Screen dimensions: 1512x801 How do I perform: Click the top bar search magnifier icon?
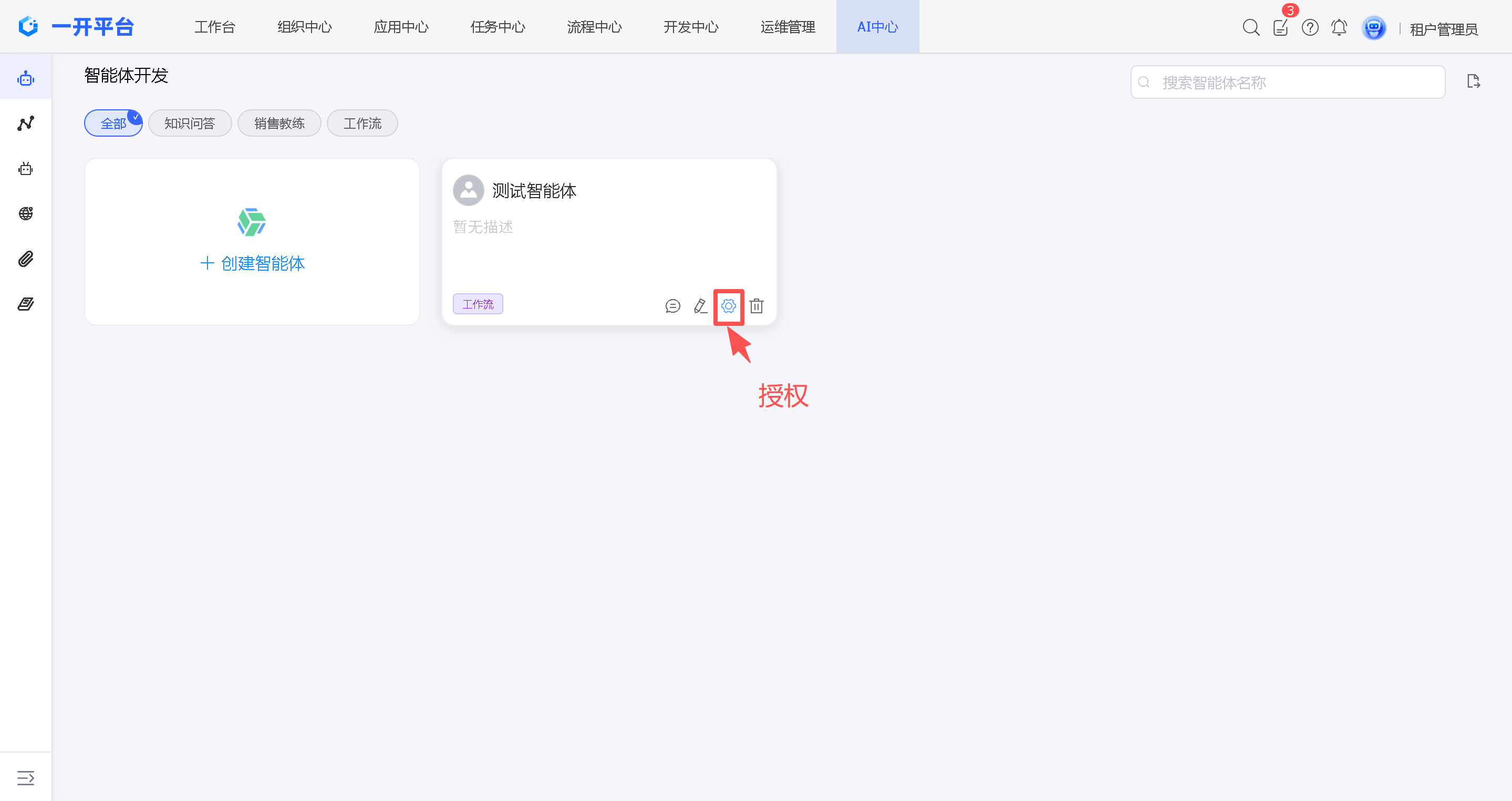coord(1251,28)
